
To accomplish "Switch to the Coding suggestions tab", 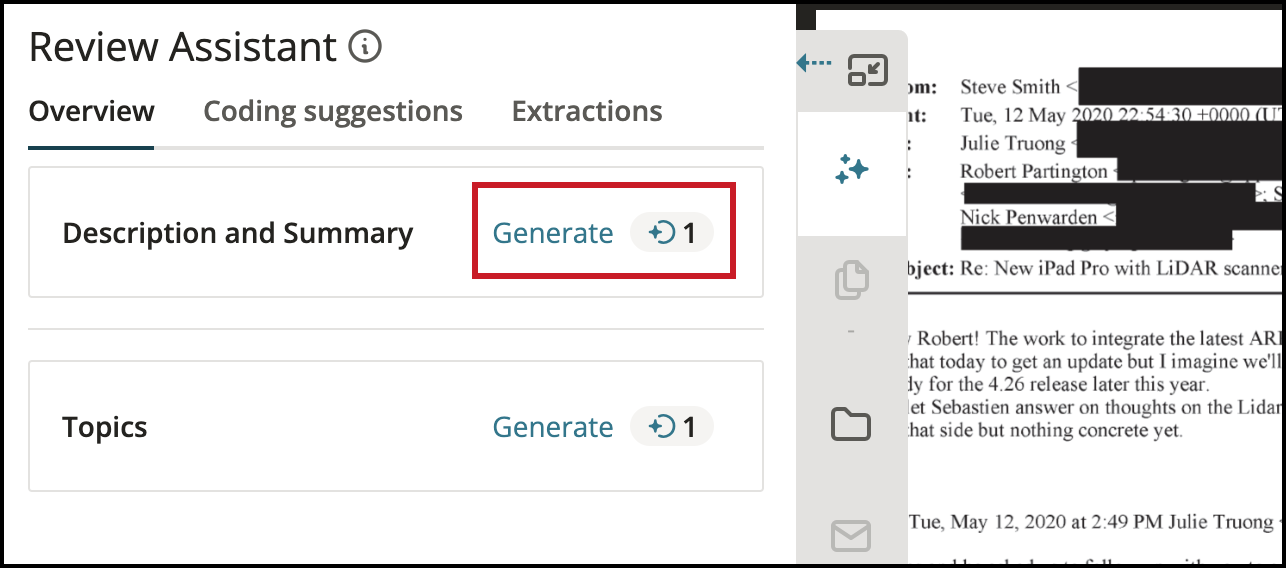I will (x=333, y=111).
